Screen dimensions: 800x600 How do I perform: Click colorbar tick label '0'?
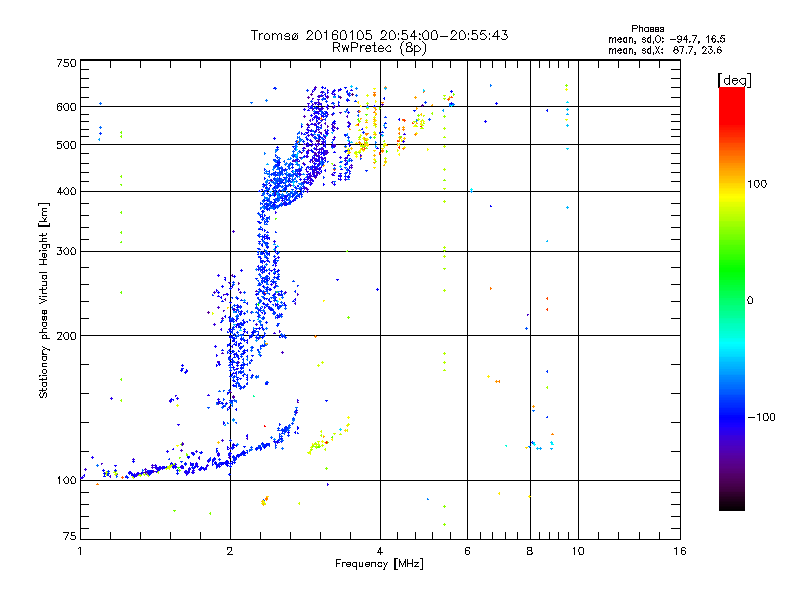(x=750, y=301)
